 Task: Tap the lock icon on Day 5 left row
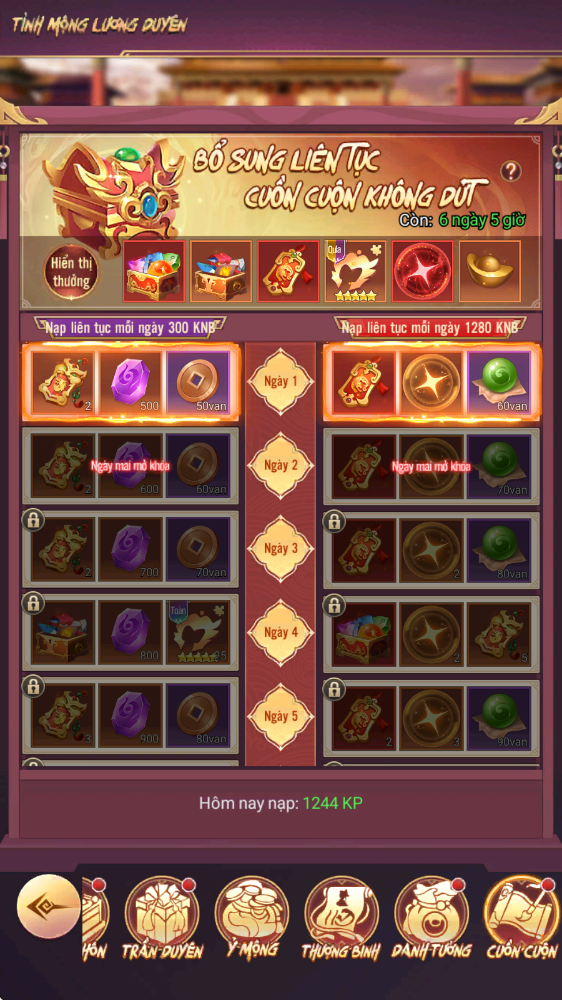pos(33,687)
